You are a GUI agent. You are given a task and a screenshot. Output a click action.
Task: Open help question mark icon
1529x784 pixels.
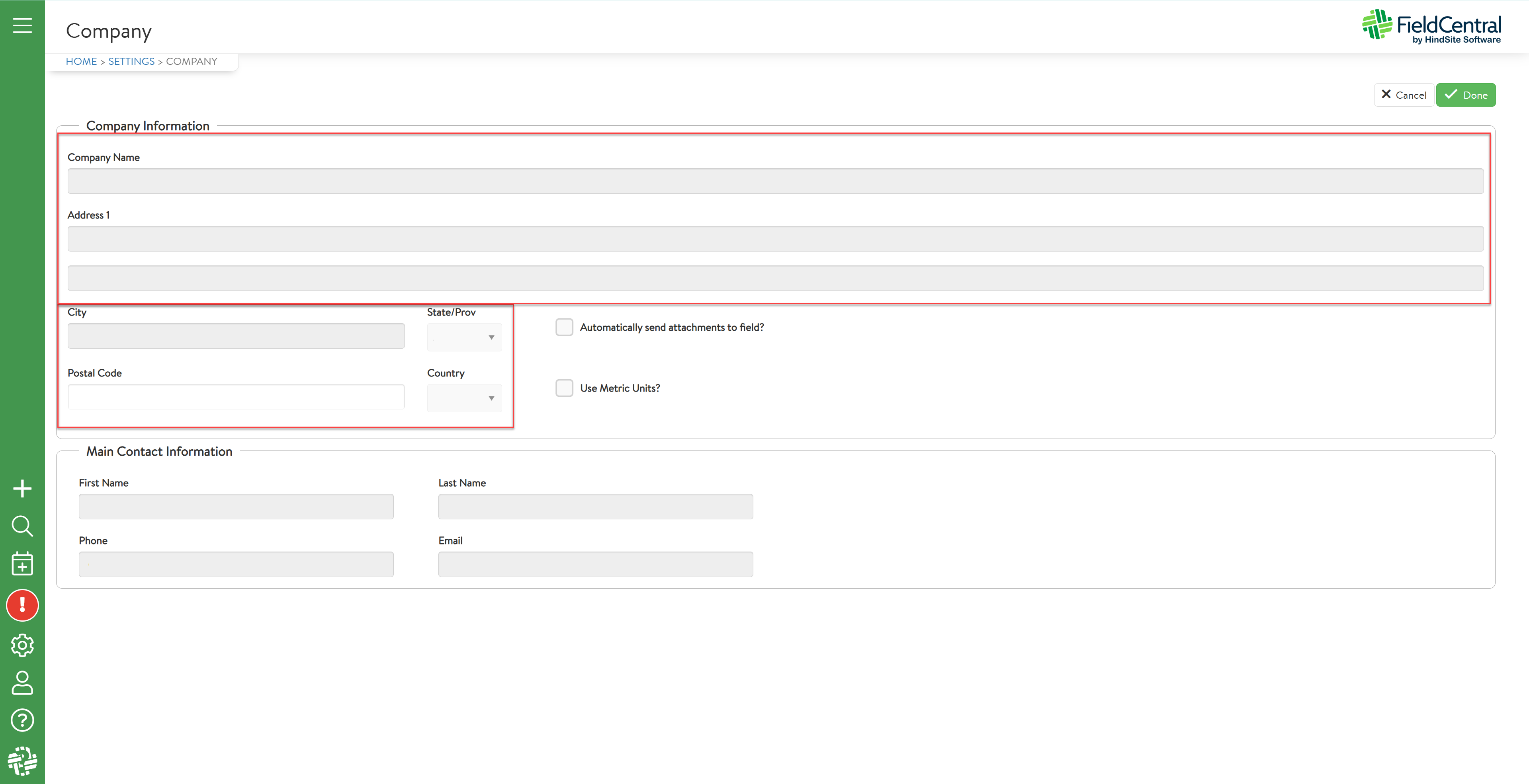tap(23, 721)
